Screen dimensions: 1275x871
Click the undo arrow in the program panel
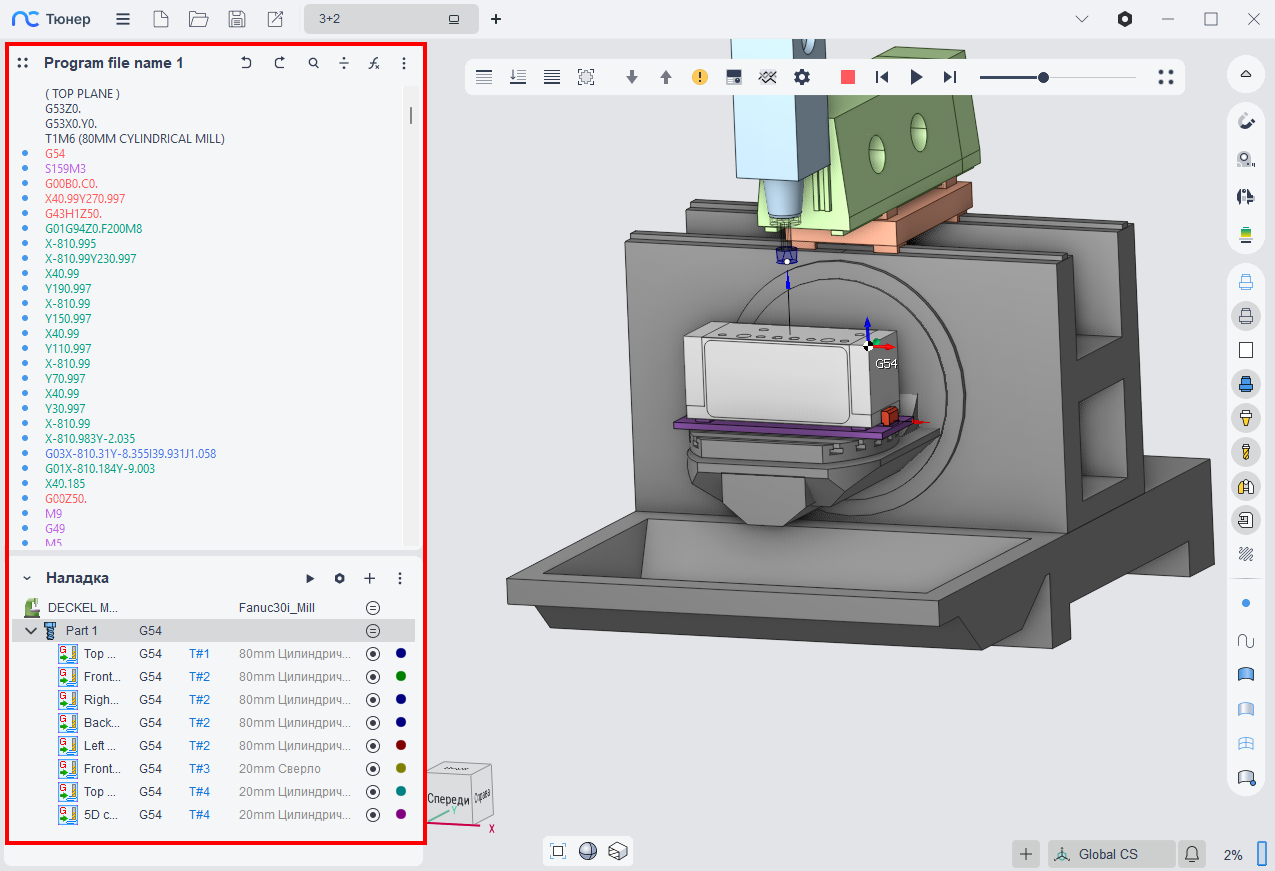pyautogui.click(x=247, y=63)
